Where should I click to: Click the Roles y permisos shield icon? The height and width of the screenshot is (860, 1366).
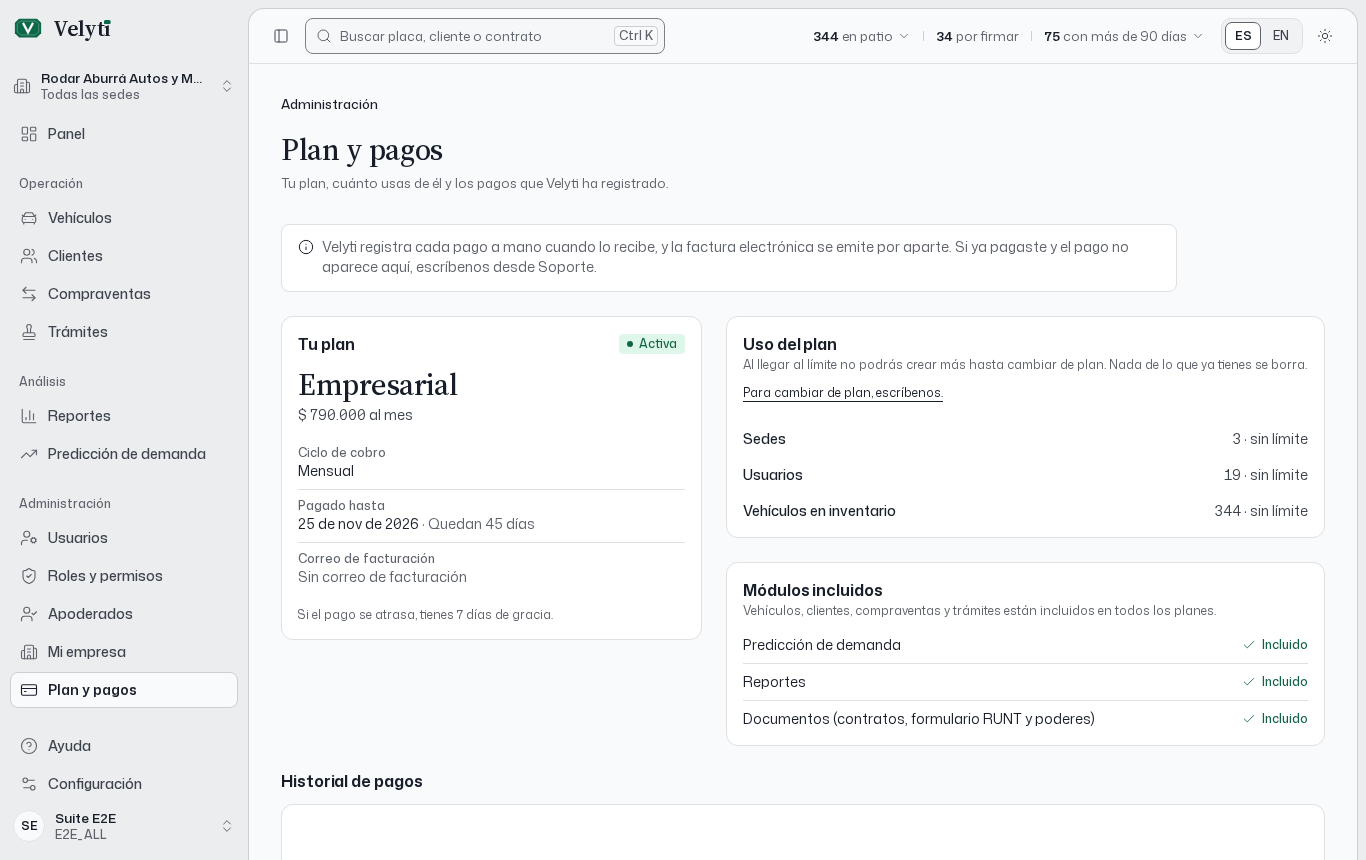(29, 576)
